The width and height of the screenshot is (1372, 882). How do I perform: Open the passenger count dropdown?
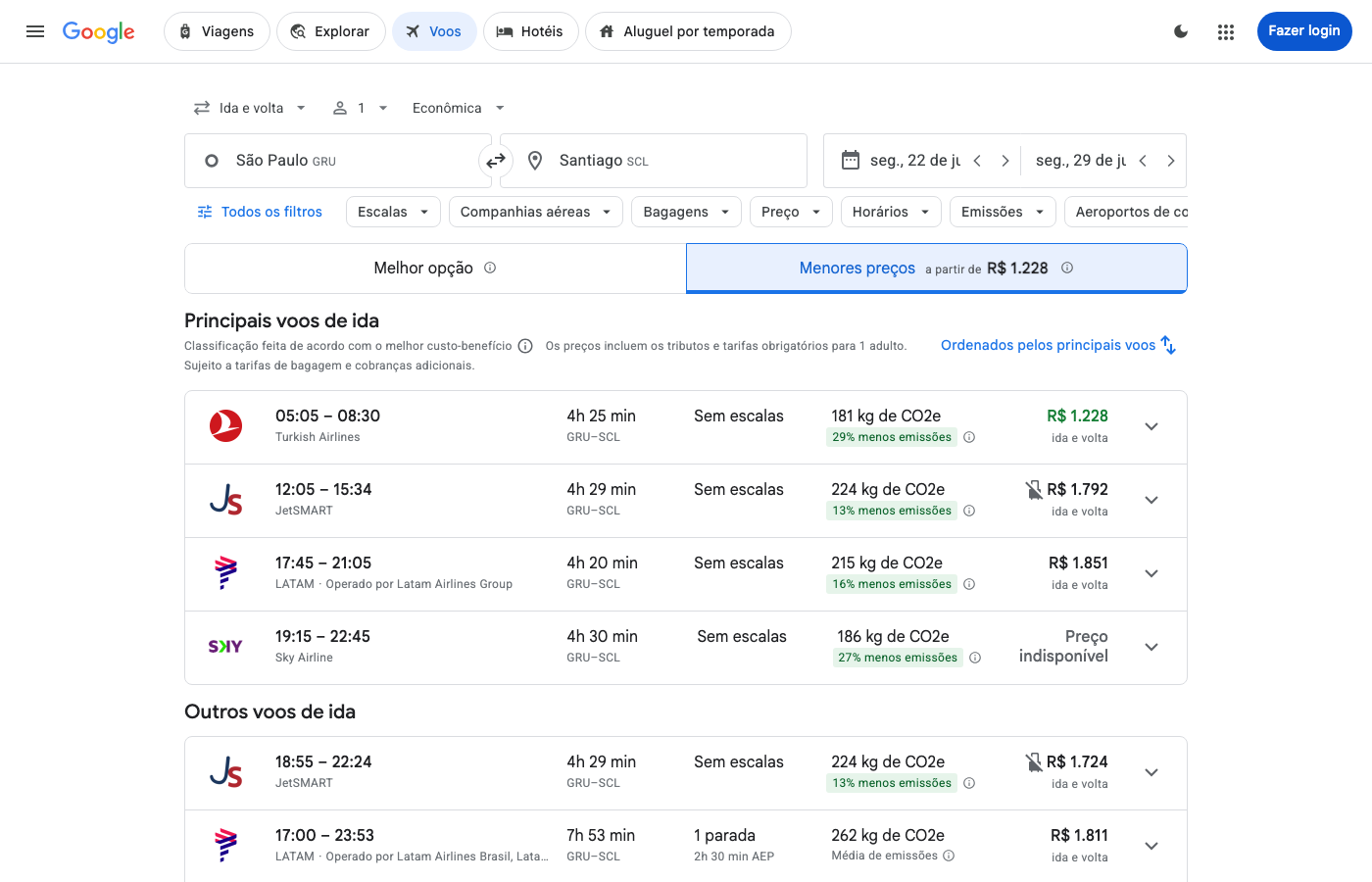(x=361, y=108)
